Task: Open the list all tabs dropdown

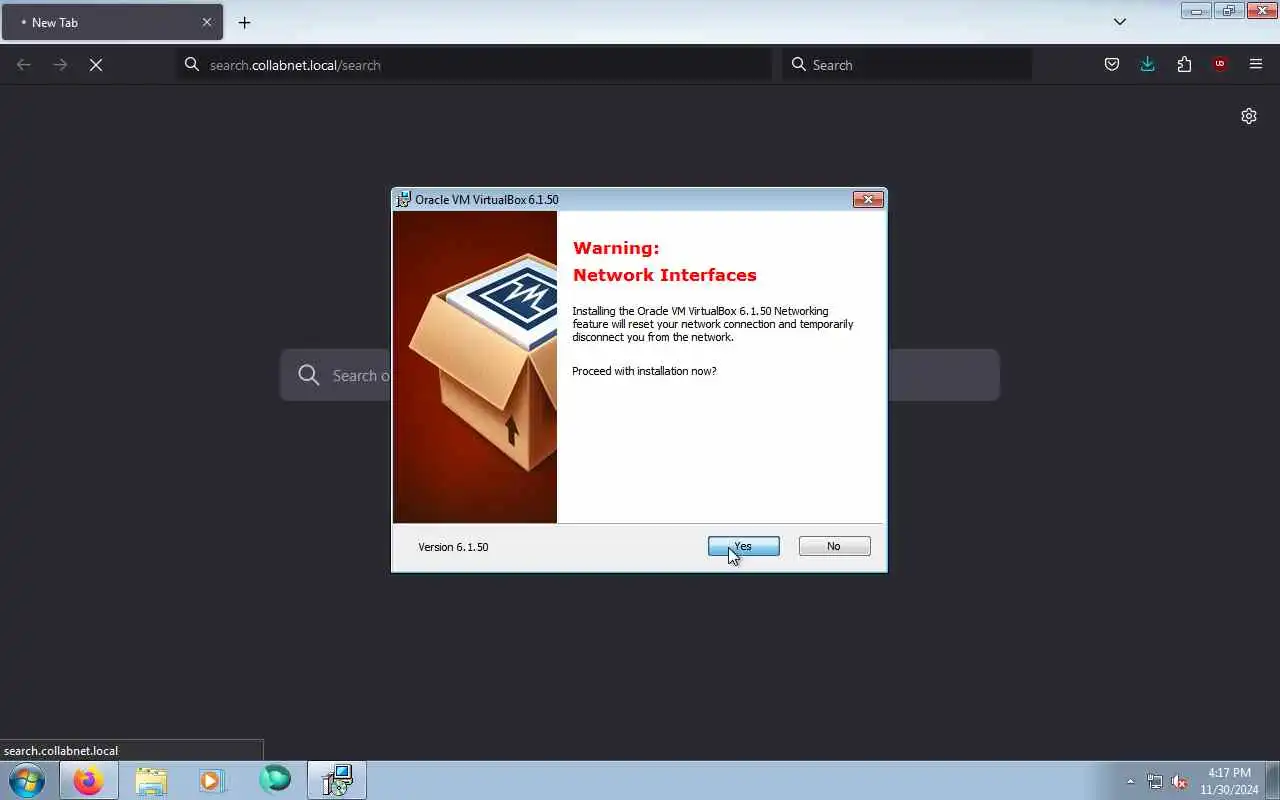Action: pyautogui.click(x=1120, y=22)
